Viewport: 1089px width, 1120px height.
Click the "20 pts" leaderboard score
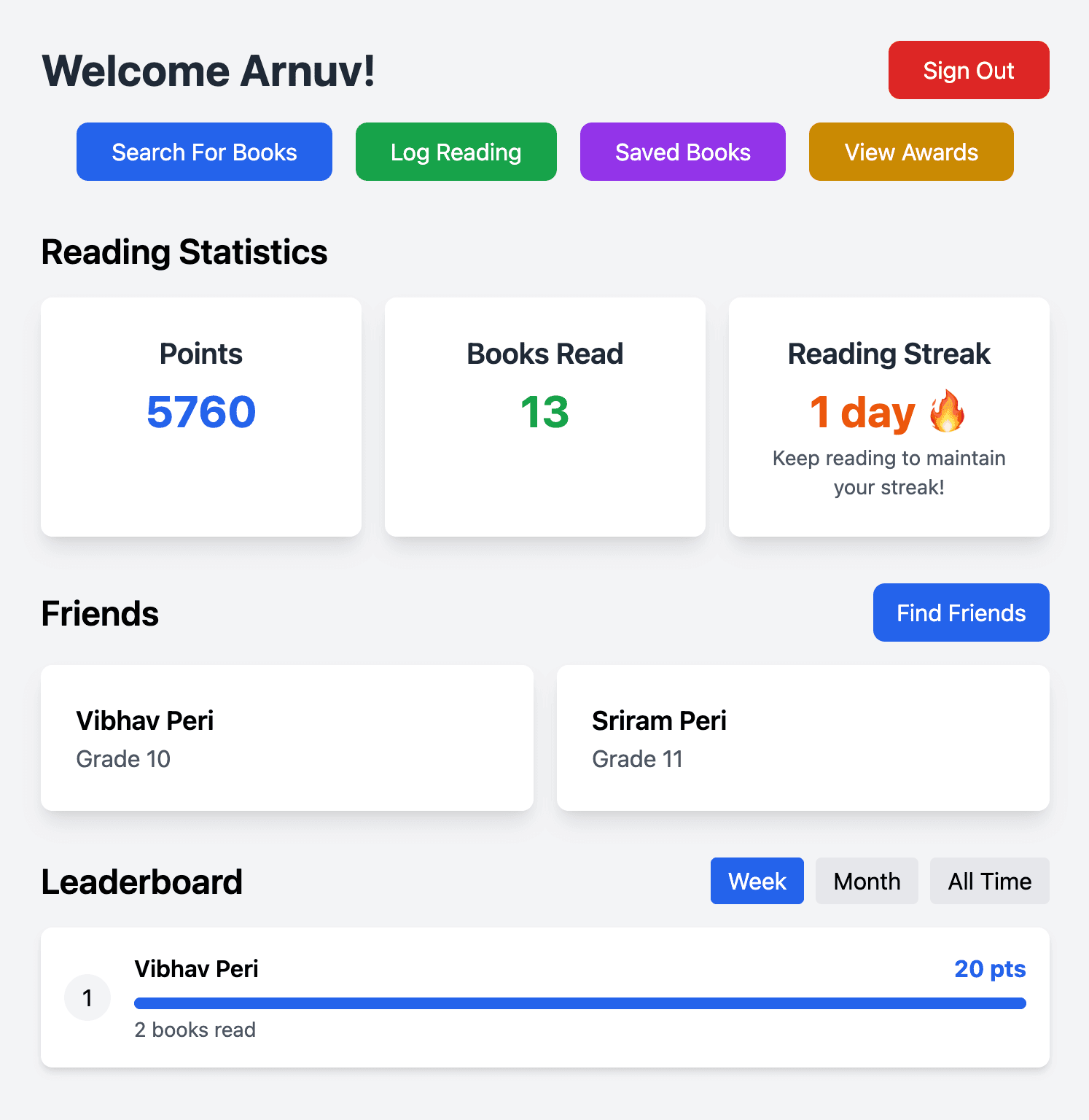coord(990,968)
